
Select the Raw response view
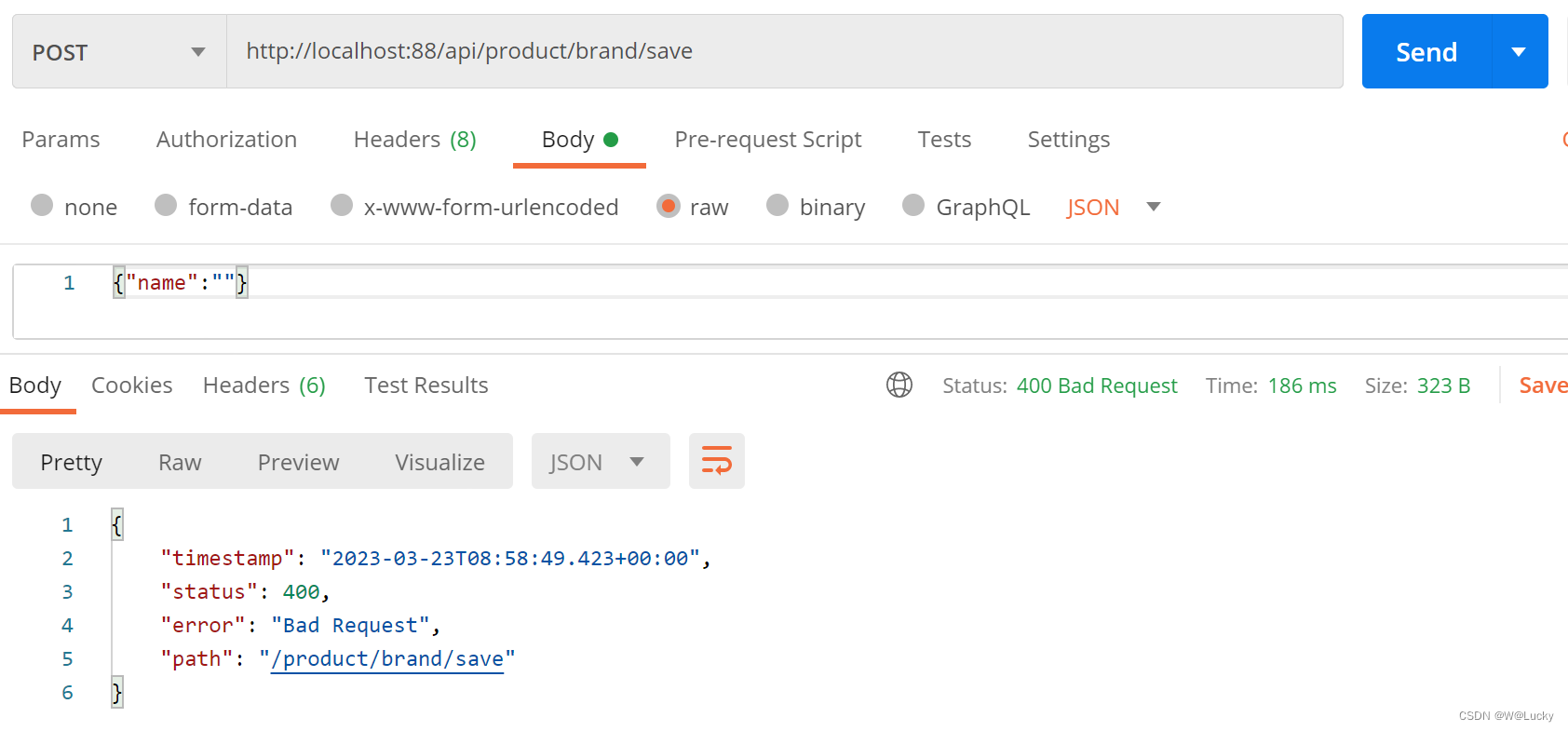click(x=180, y=462)
